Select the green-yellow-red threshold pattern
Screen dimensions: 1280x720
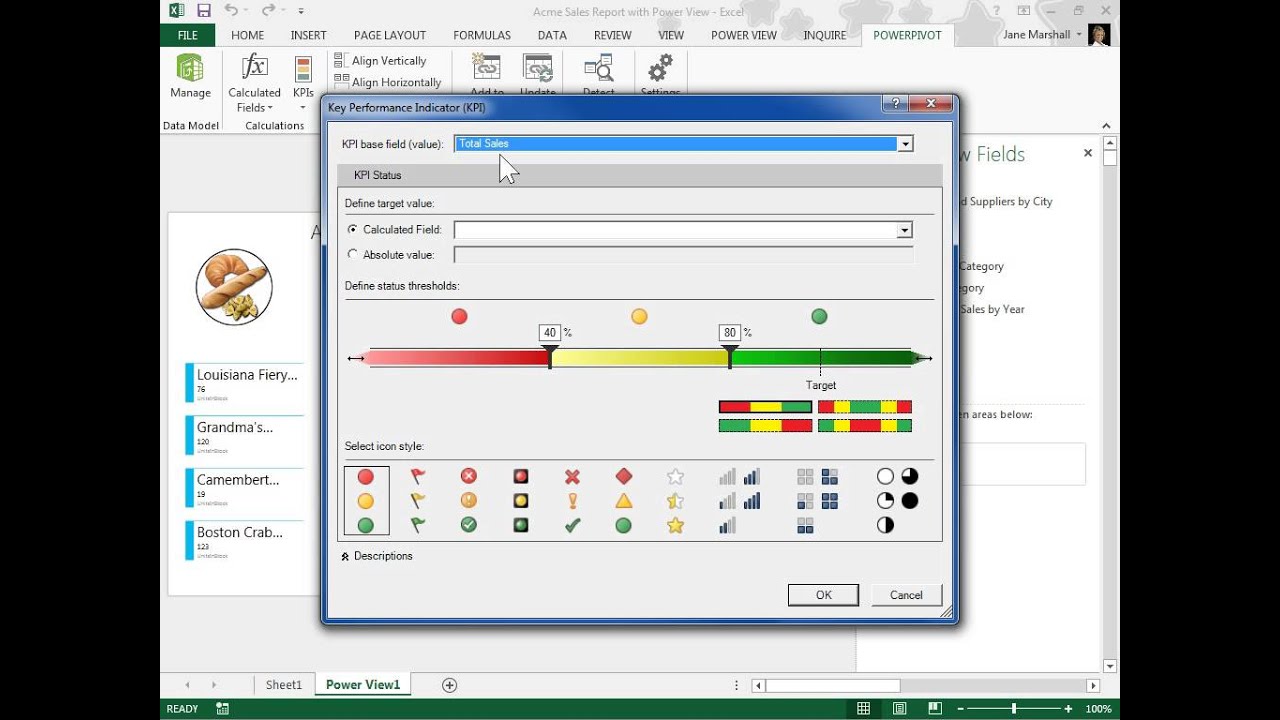(x=765, y=425)
